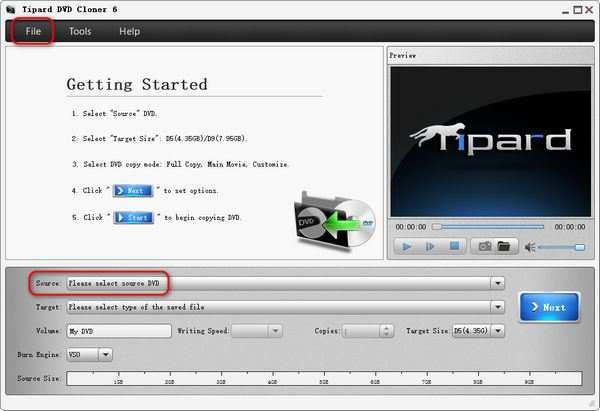The height and width of the screenshot is (411, 600).
Task: Click the Tipard preview screen
Action: click(491, 142)
